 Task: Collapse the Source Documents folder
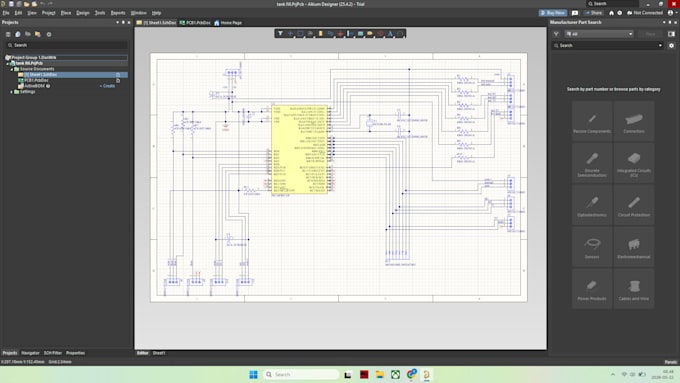pos(12,69)
